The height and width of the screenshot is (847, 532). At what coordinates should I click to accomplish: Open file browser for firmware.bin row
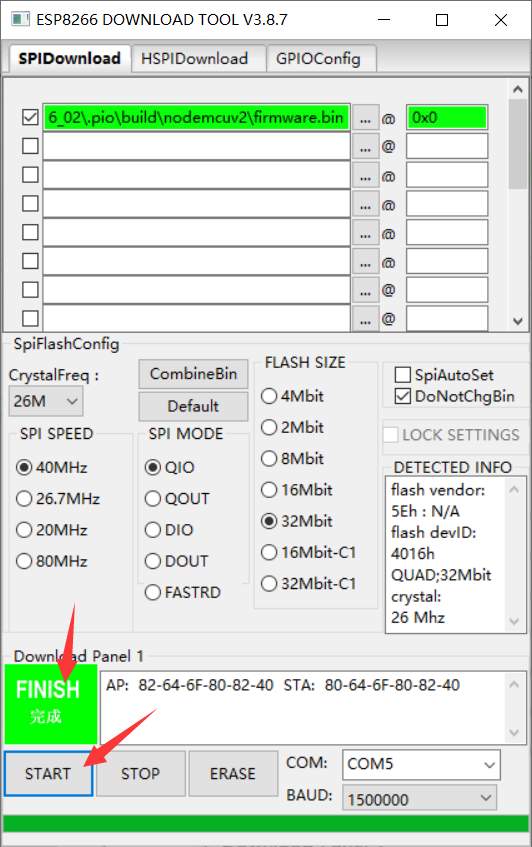pos(366,118)
